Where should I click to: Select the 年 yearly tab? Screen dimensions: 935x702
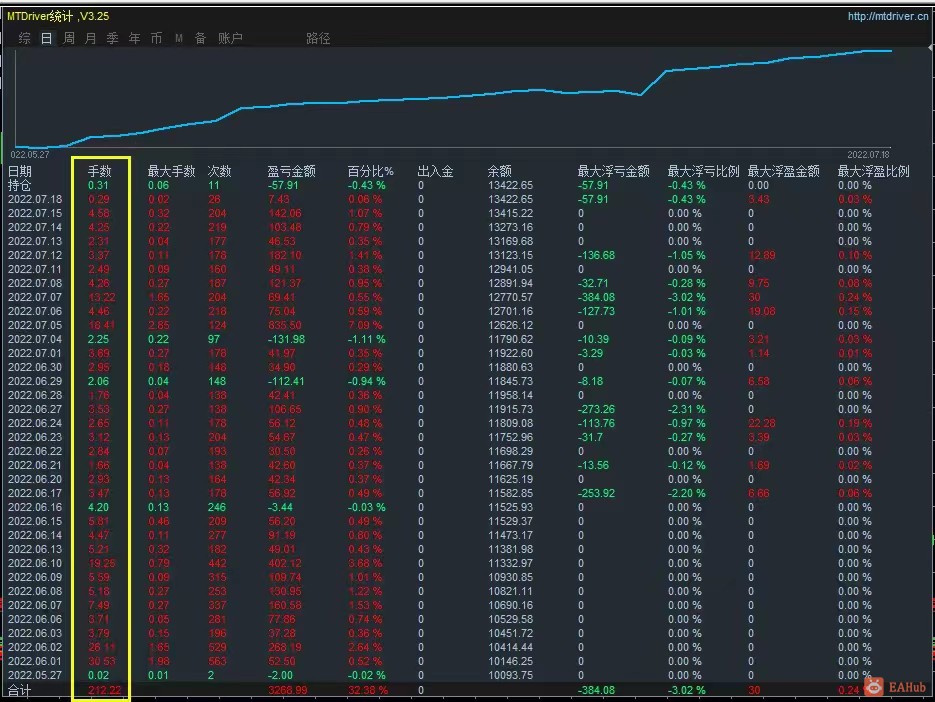135,38
